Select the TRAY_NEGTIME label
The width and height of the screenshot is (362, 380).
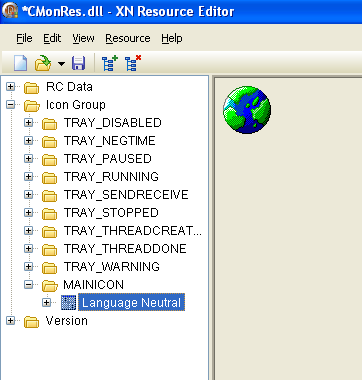pyautogui.click(x=110, y=141)
